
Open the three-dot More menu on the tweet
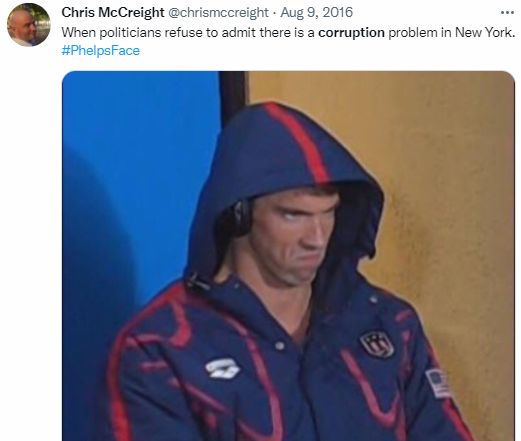pos(507,13)
